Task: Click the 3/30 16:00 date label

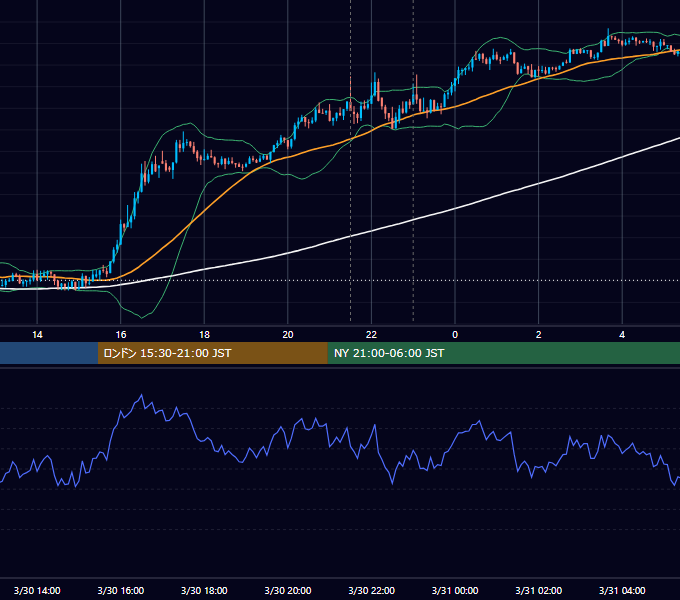Action: click(x=121, y=590)
